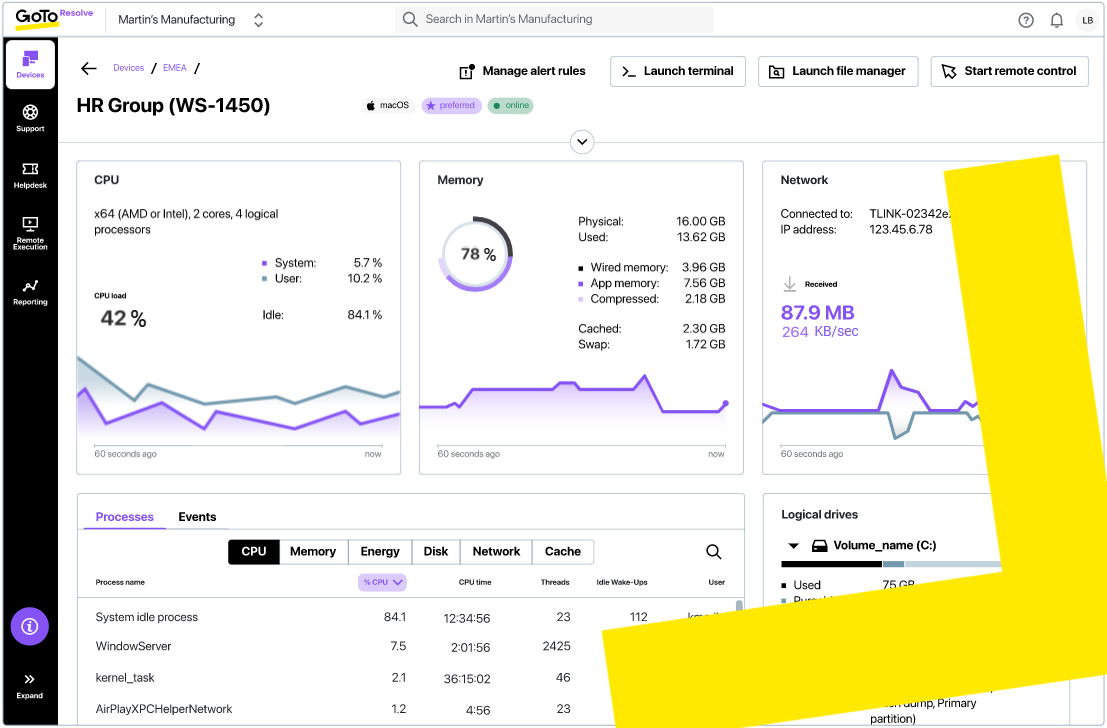Go to Helpdesk in sidebar
Image resolution: width=1107 pixels, height=728 pixels.
30,175
